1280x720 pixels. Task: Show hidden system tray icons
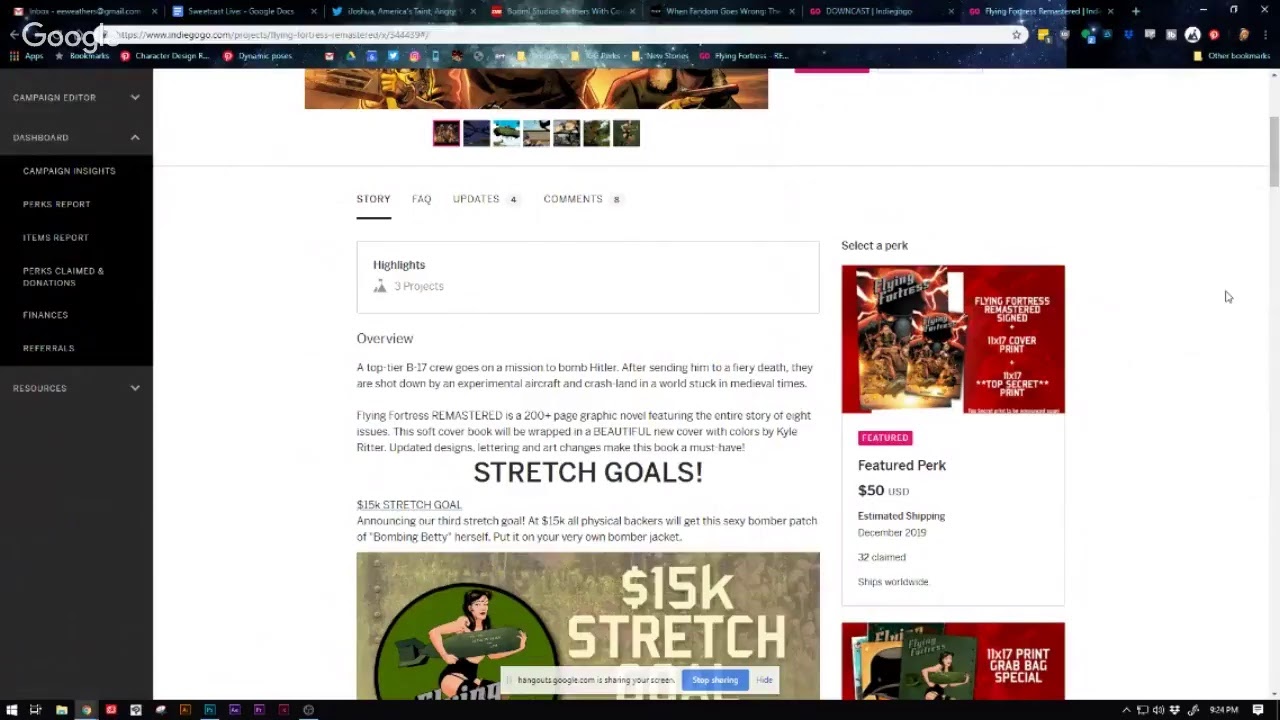pos(1126,710)
